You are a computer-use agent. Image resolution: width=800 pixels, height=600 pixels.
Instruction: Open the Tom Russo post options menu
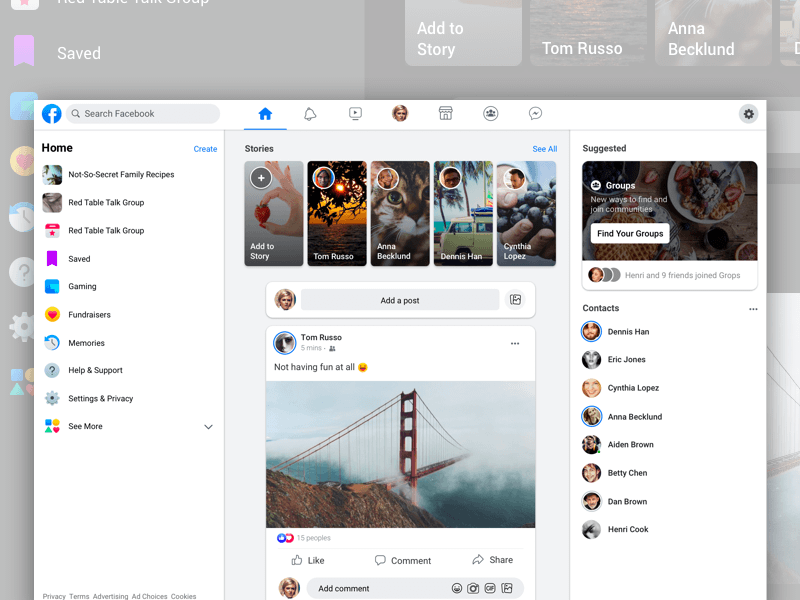click(515, 343)
